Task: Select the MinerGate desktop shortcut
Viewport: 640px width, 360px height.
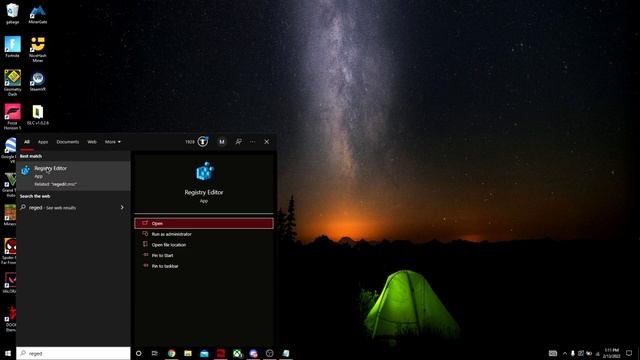Action: (38, 13)
